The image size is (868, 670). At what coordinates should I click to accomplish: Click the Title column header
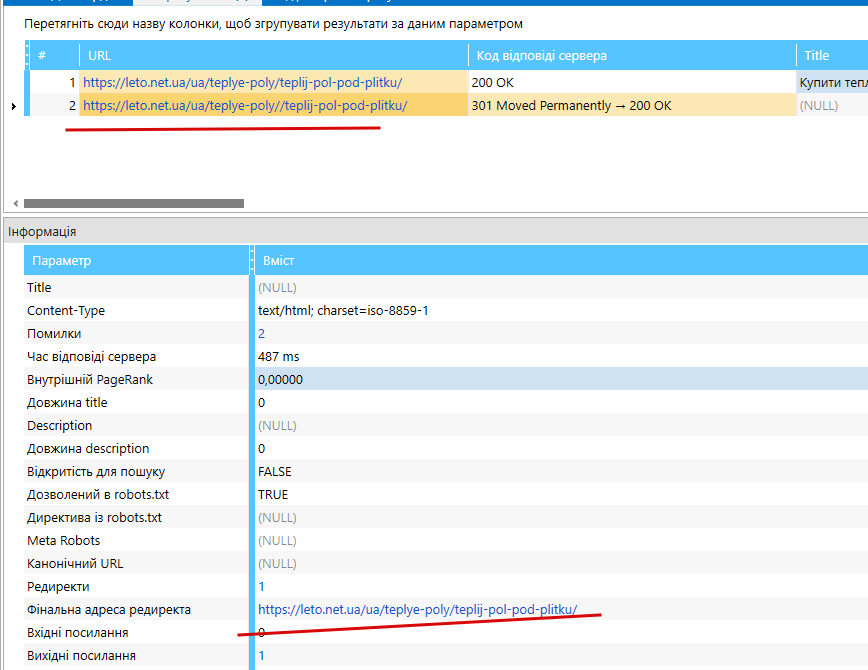coord(833,55)
